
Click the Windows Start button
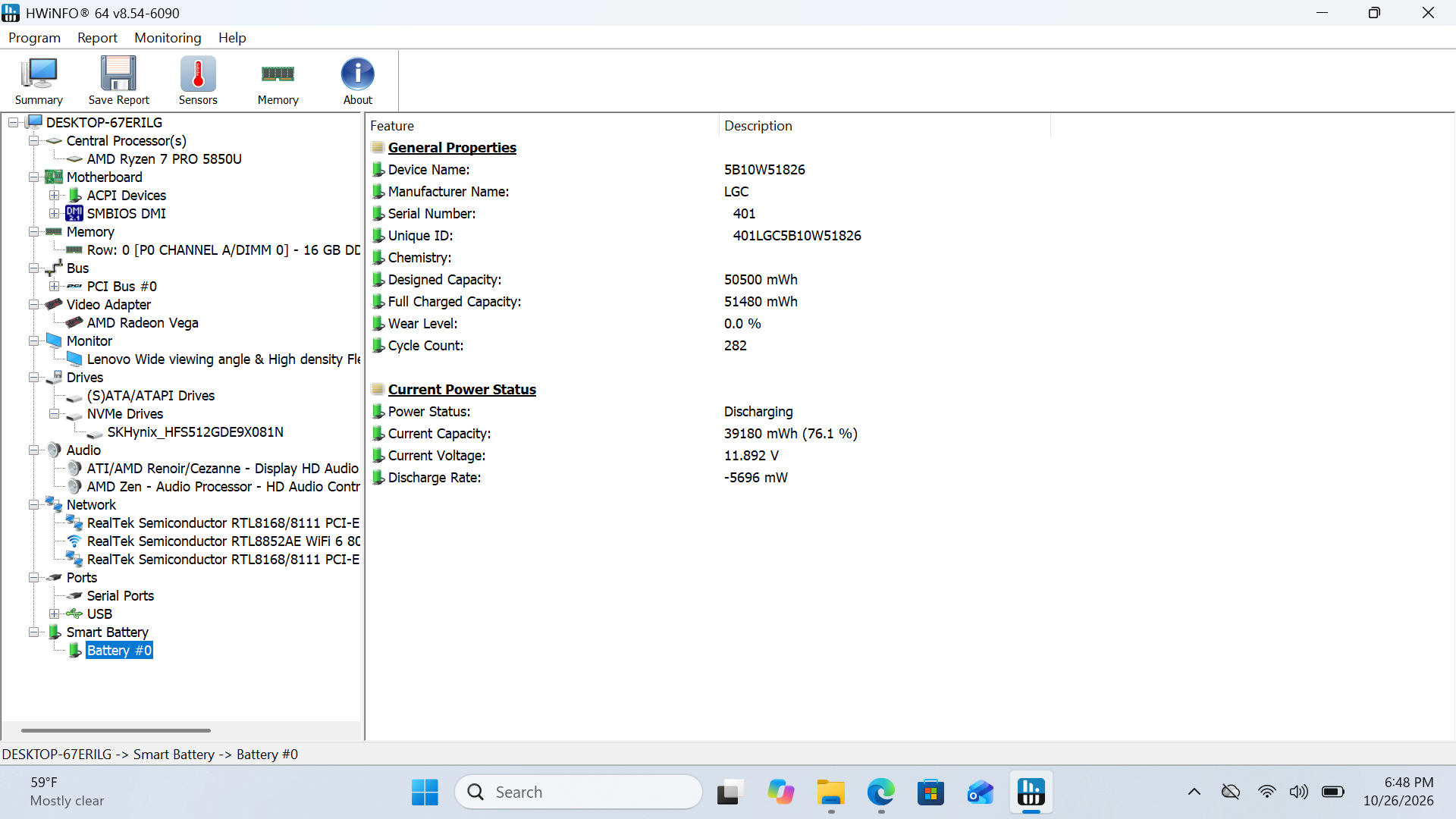[x=425, y=792]
